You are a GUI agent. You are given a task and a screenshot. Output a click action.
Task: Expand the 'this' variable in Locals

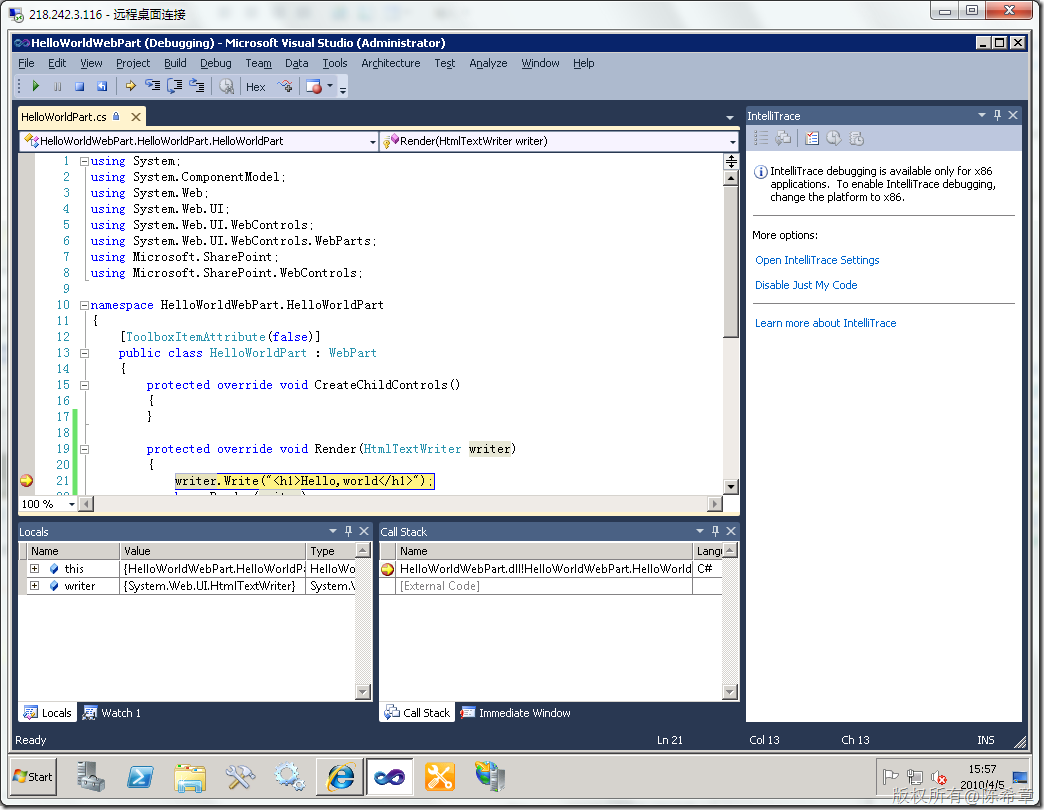point(35,568)
